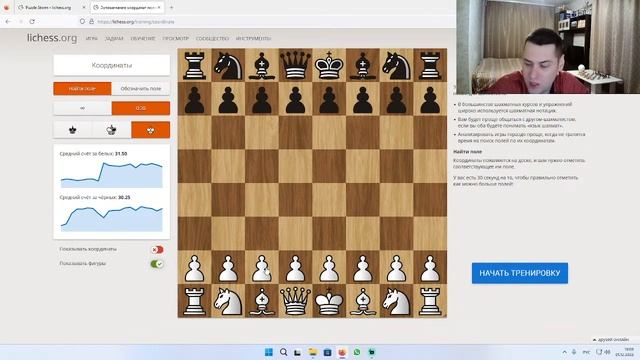Toggle the Показывать фигуры switch
The image size is (640, 360).
(x=157, y=264)
